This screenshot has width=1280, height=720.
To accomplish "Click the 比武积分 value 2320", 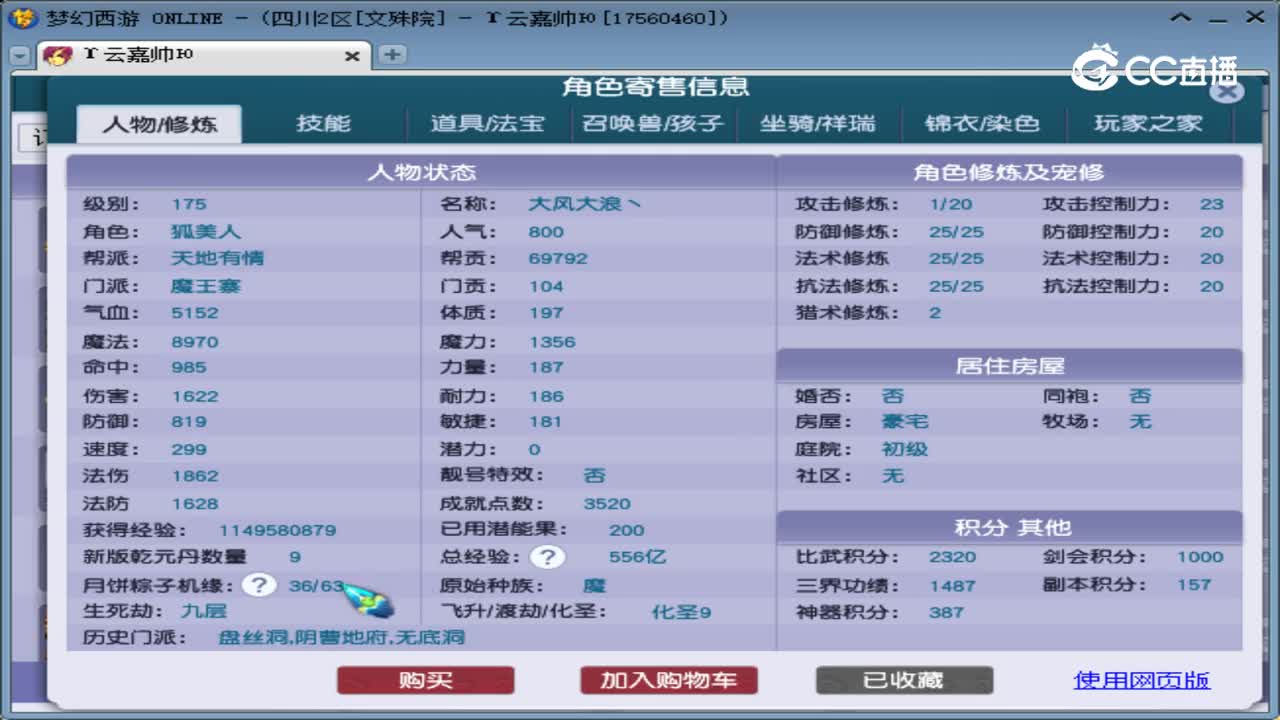I will pyautogui.click(x=953, y=557).
